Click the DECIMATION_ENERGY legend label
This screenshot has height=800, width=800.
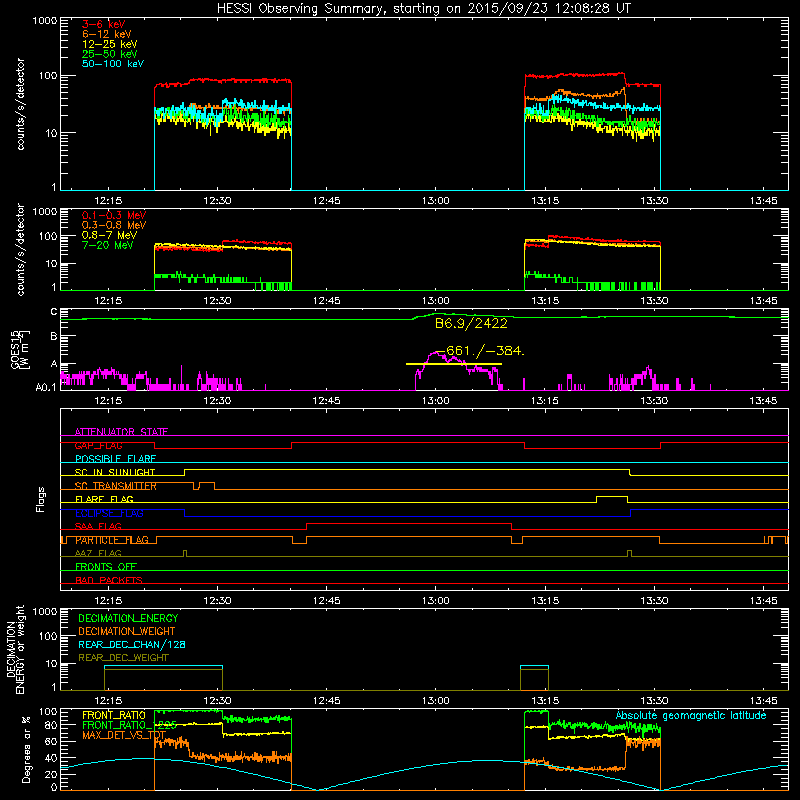coord(128,618)
